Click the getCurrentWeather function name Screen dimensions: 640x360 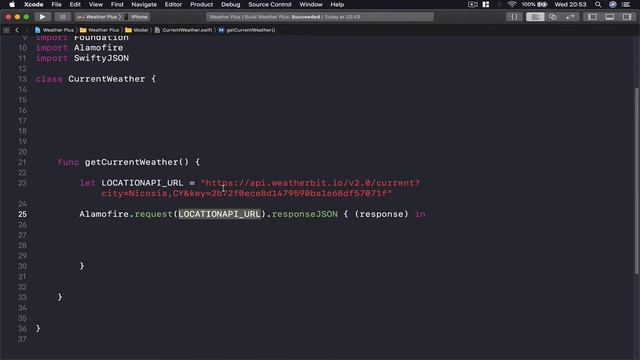(131, 162)
